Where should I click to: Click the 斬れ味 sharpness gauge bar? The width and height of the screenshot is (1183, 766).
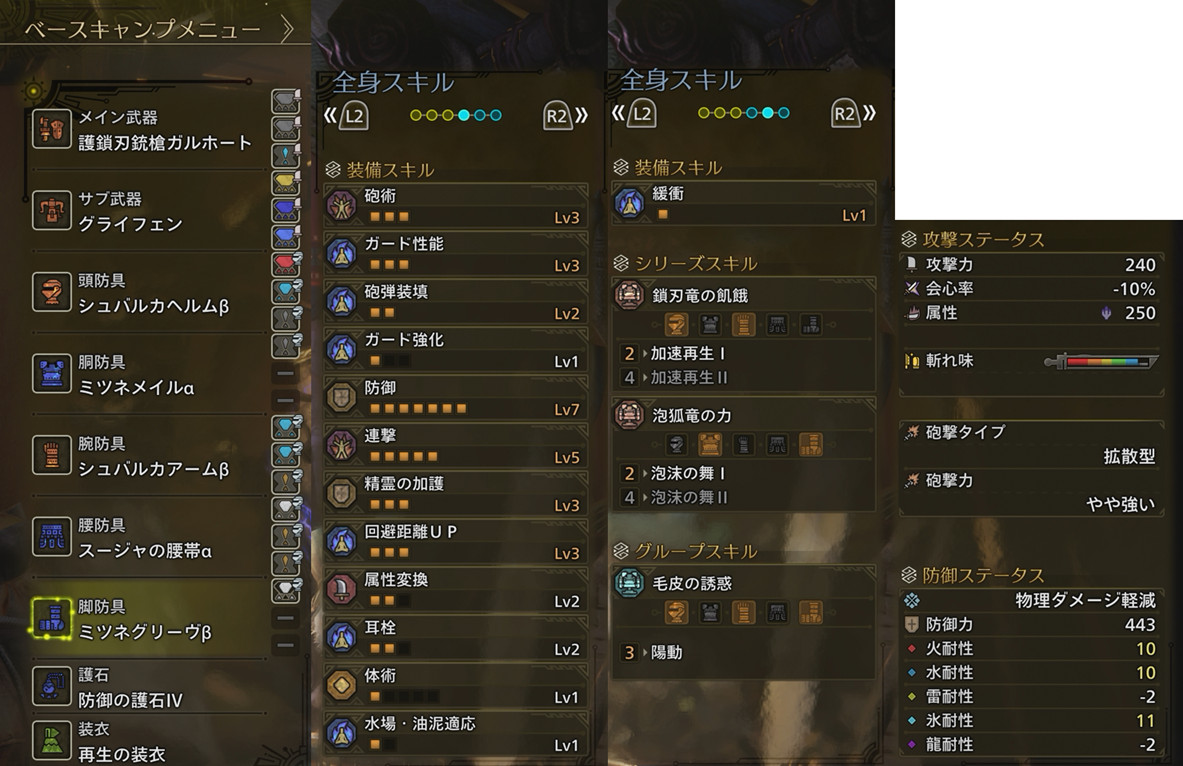click(x=1102, y=361)
